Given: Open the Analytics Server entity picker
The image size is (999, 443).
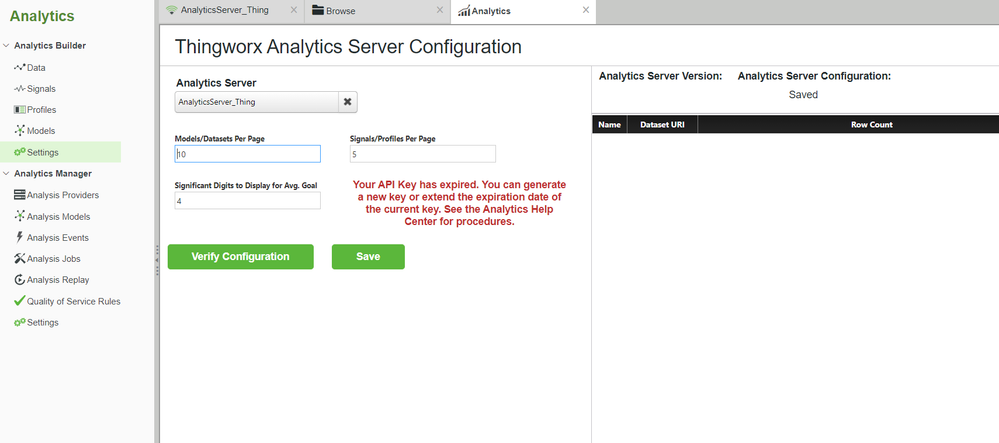Looking at the screenshot, I should 257,102.
